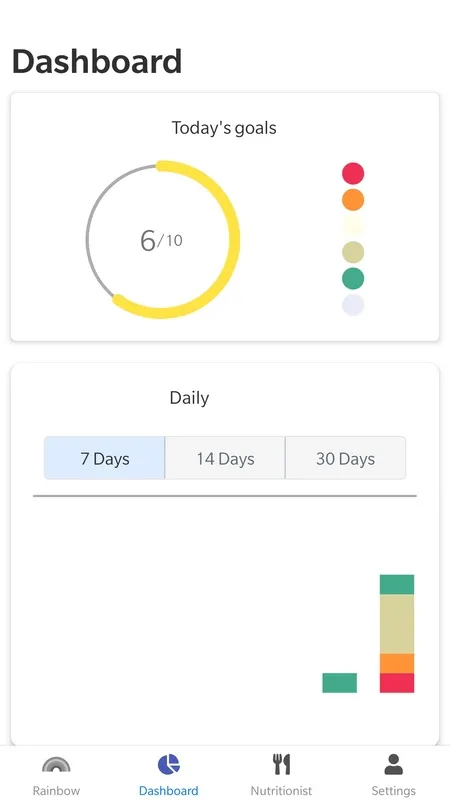The width and height of the screenshot is (450, 800).
Task: Tap the tall bar's tan segment
Action: tap(397, 624)
